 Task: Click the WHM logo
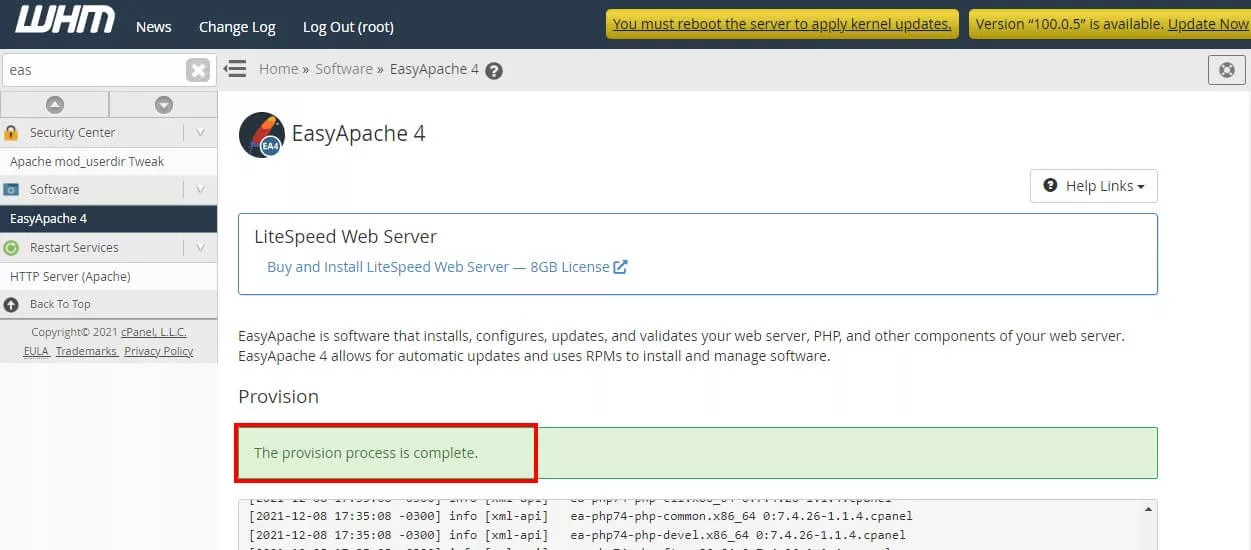65,20
